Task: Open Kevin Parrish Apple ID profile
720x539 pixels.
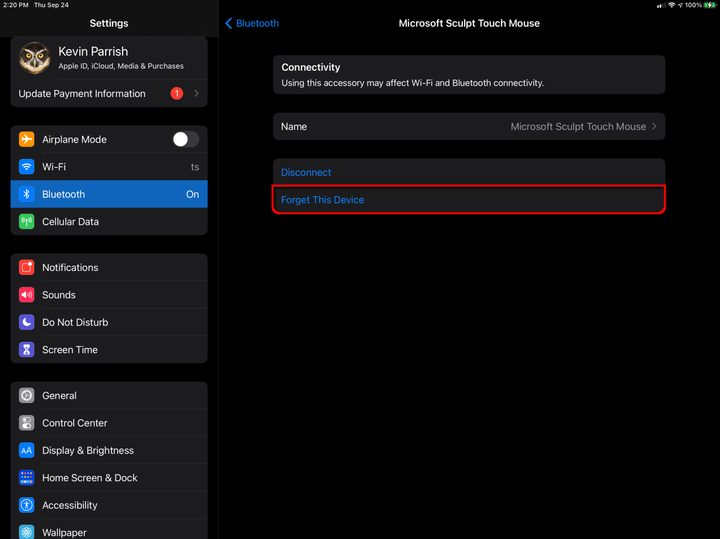Action: point(109,58)
